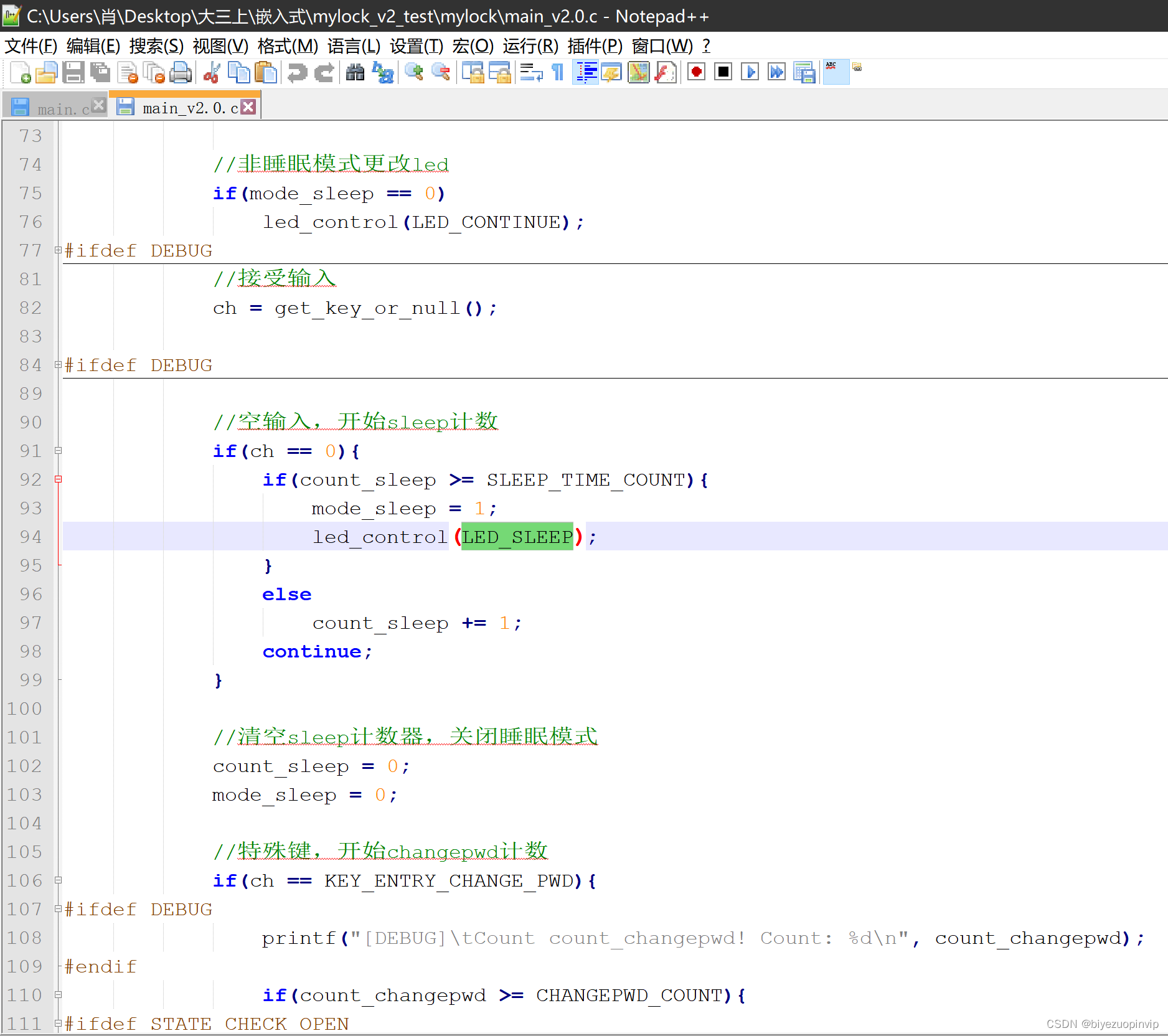Viewport: 1168px width, 1036px height.
Task: Open the Function List icon
Action: tap(666, 73)
